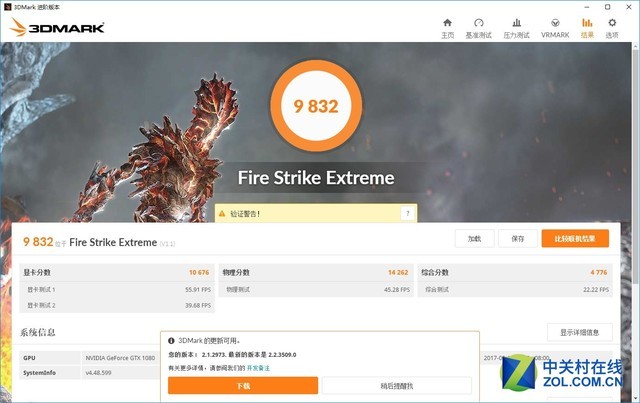Screen dimensions: 640x403
Task: Click the combined score (综合分数) header
Action: [x=435, y=272]
